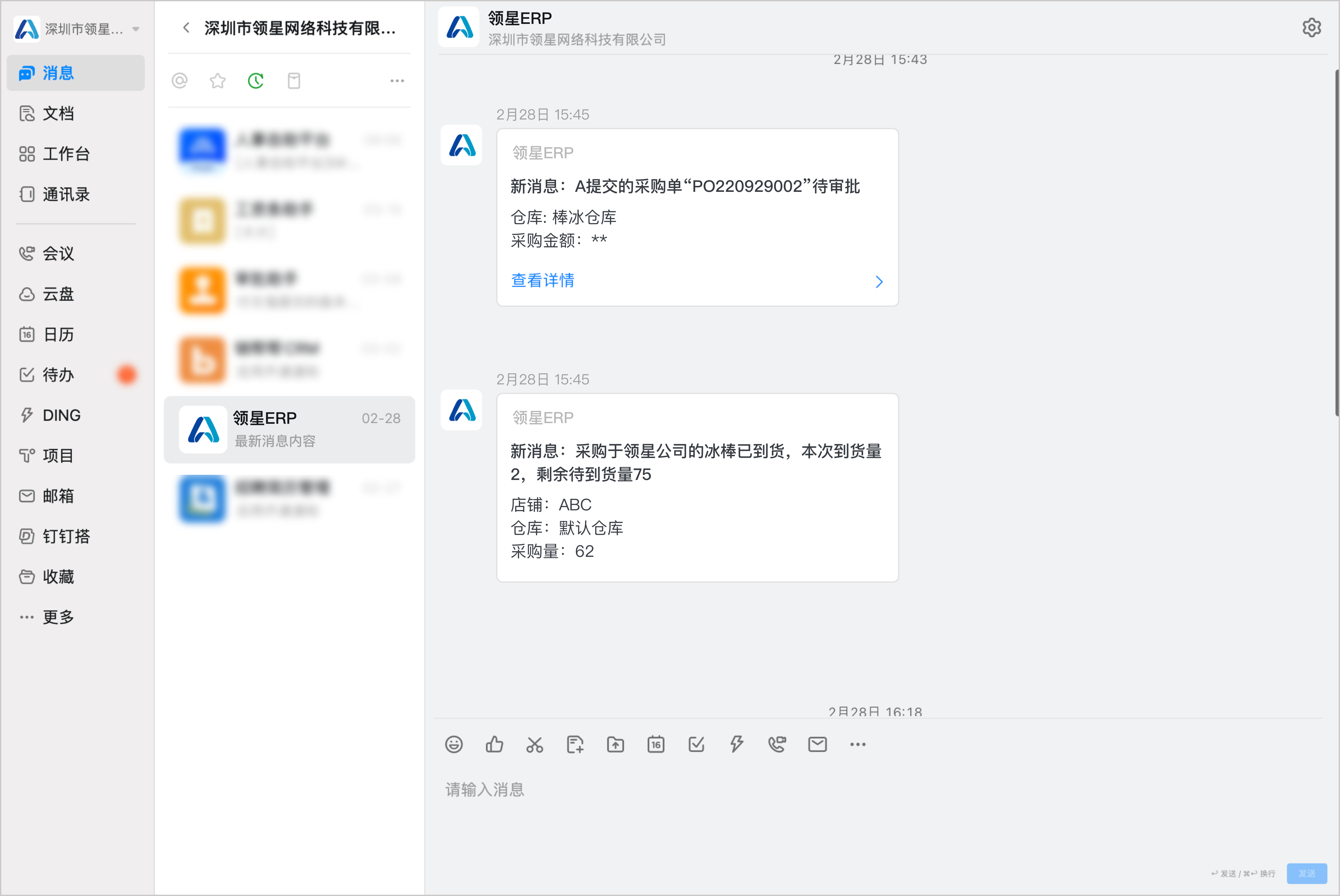Open the 日历 calendar icon in sidebar
1340x896 pixels.
pos(27,334)
